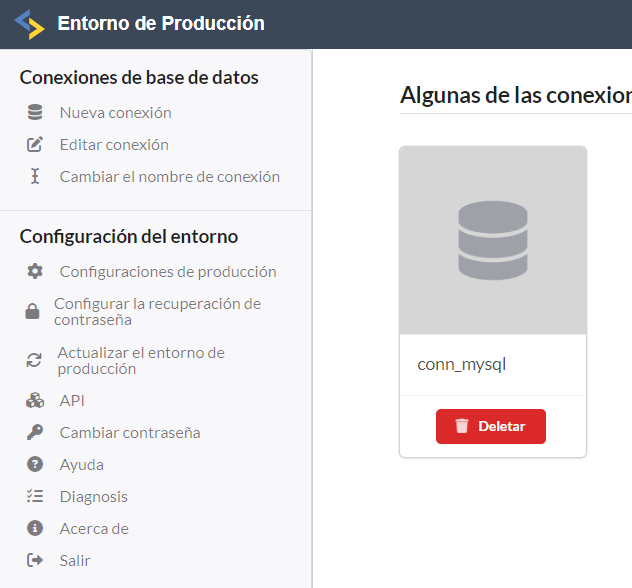Click the padlock icon for password recovery
Viewport: 632px width, 588px height.
(32, 312)
